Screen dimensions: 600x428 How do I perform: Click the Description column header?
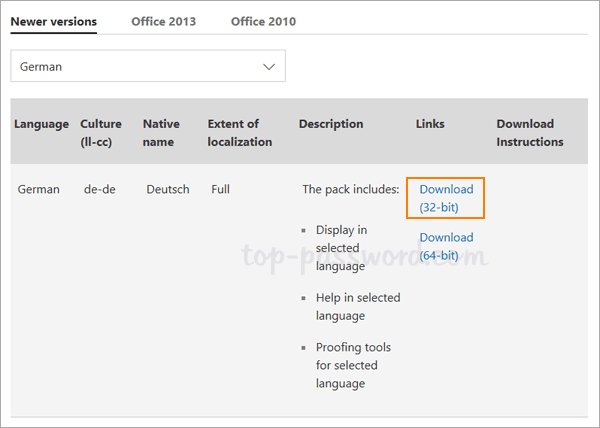[331, 124]
